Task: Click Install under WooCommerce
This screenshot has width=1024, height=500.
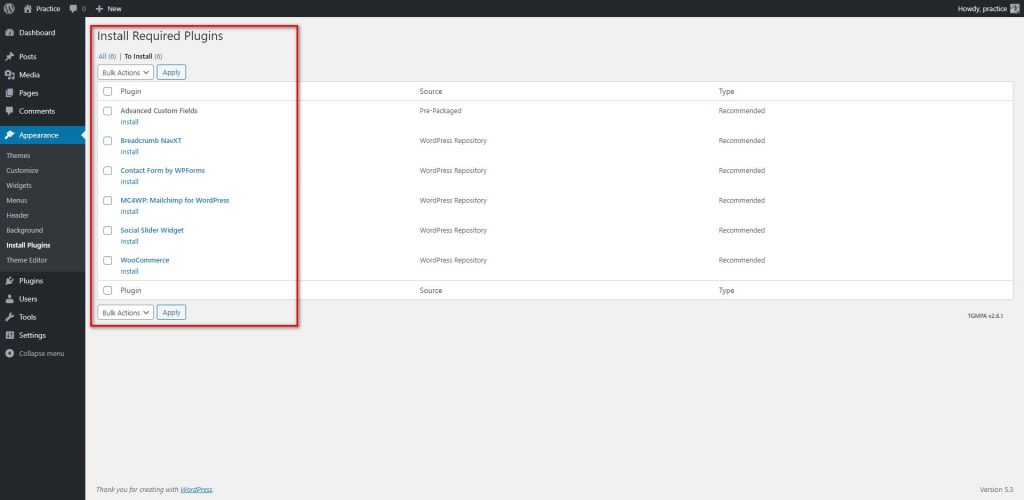Action: point(129,272)
